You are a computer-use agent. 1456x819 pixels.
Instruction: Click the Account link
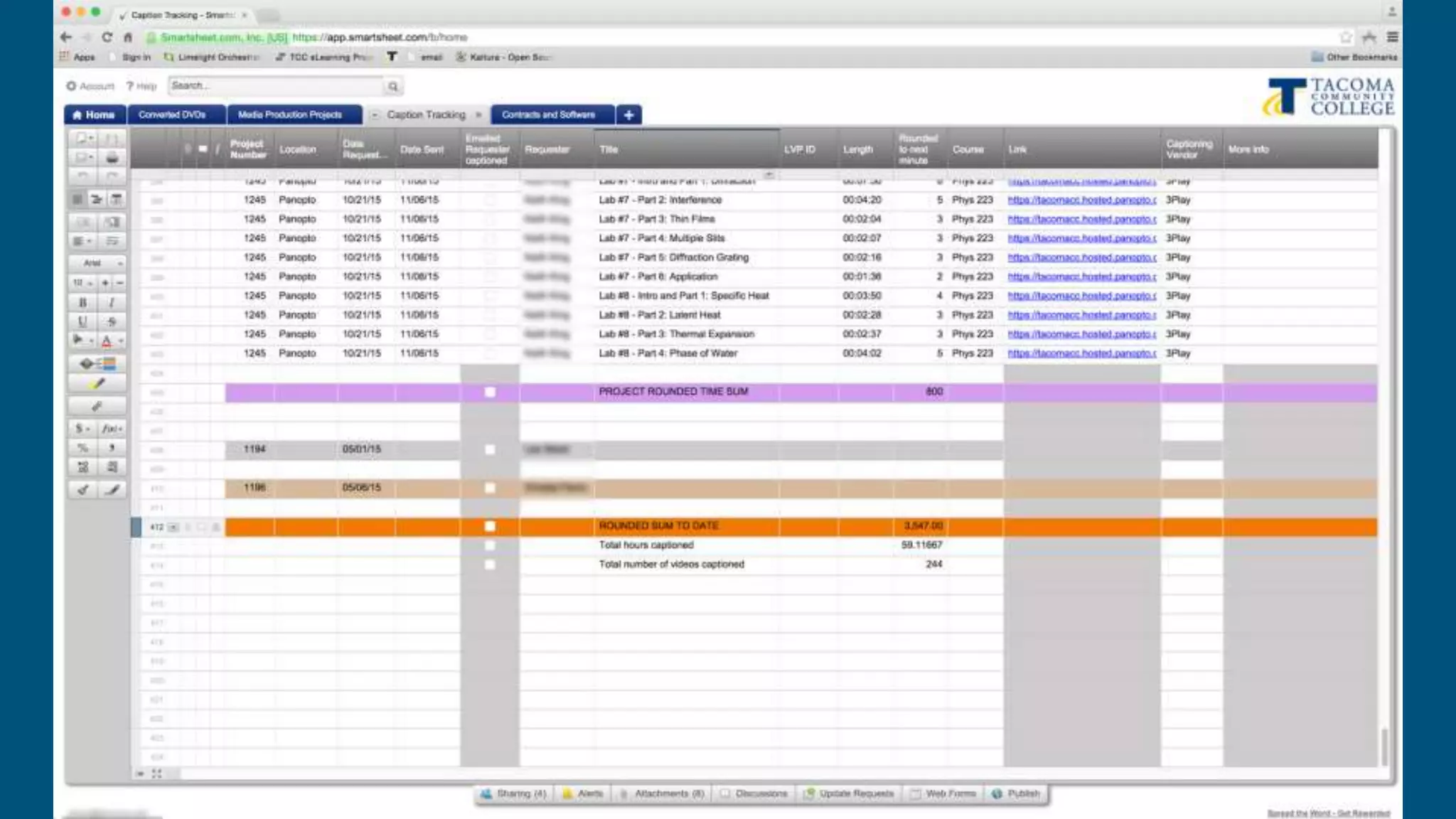(90, 86)
